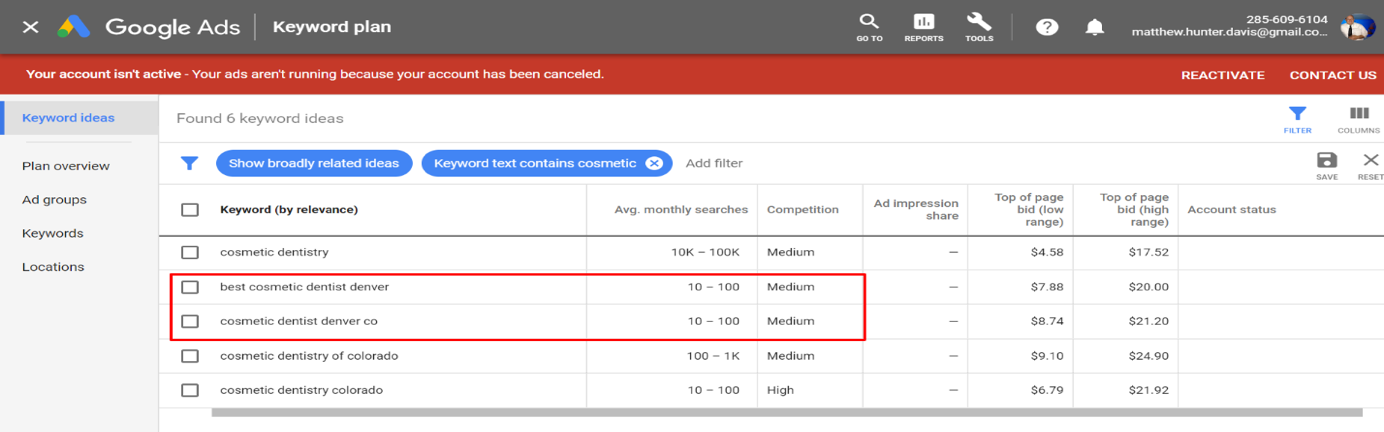Sort by Top of page bid (low range)
The image size is (1384, 432).
1029,209
